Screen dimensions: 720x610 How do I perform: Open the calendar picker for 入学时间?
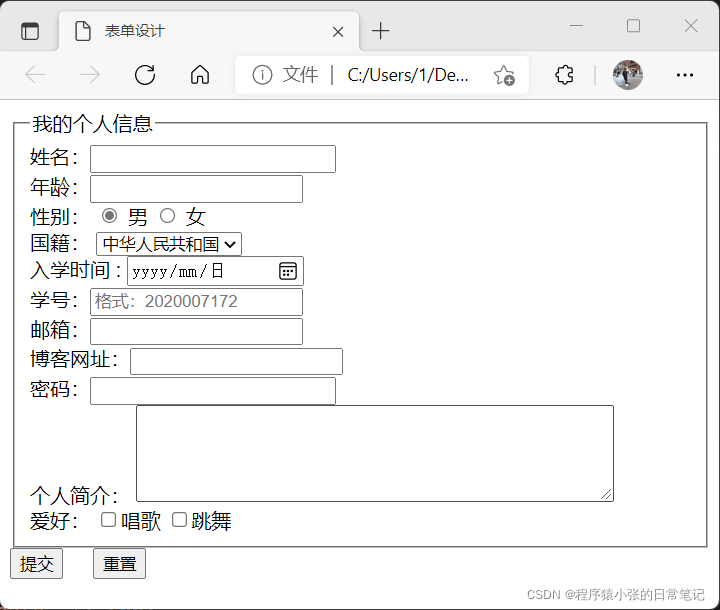288,271
